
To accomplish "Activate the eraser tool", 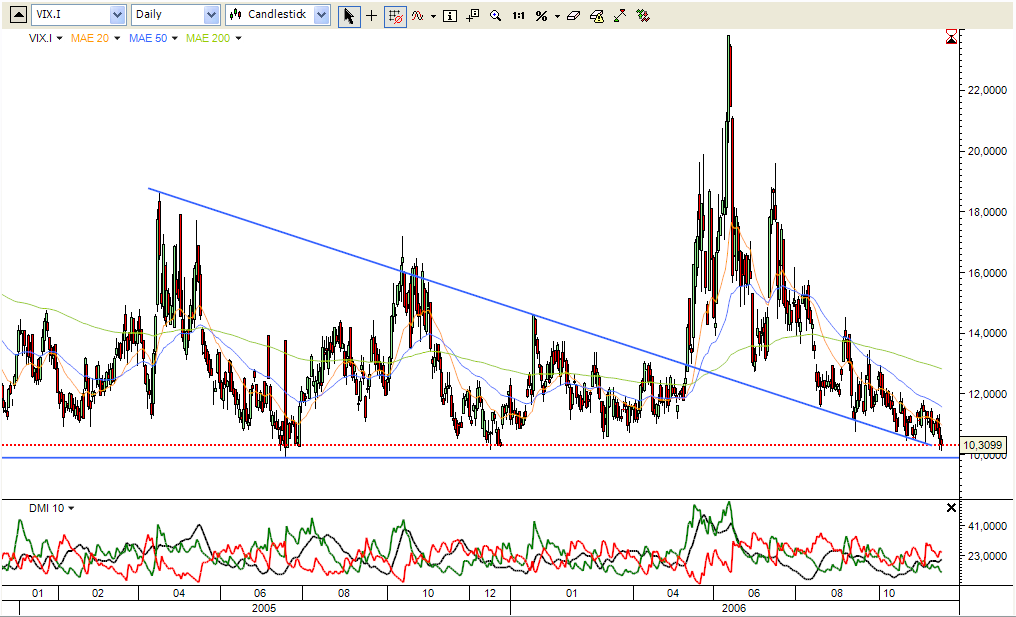I will tap(572, 15).
